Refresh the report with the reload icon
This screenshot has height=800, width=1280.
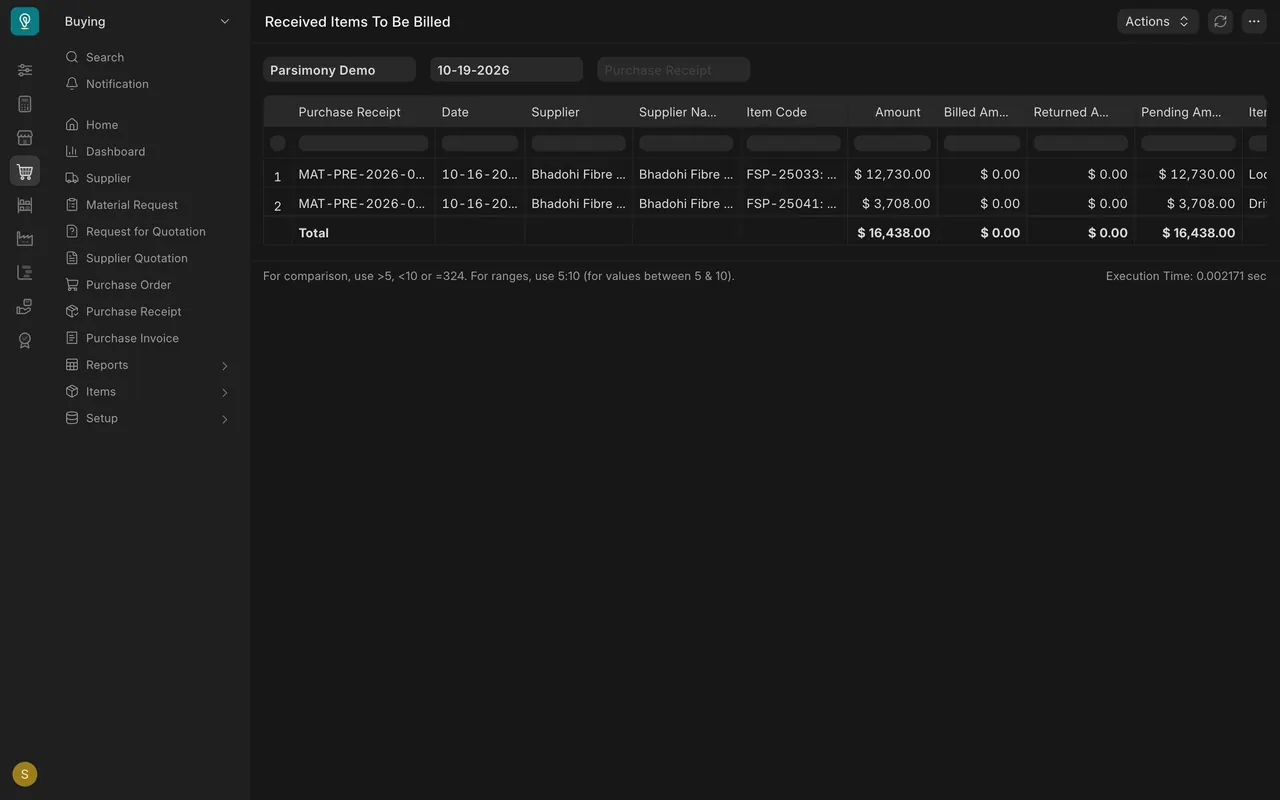(x=1220, y=21)
